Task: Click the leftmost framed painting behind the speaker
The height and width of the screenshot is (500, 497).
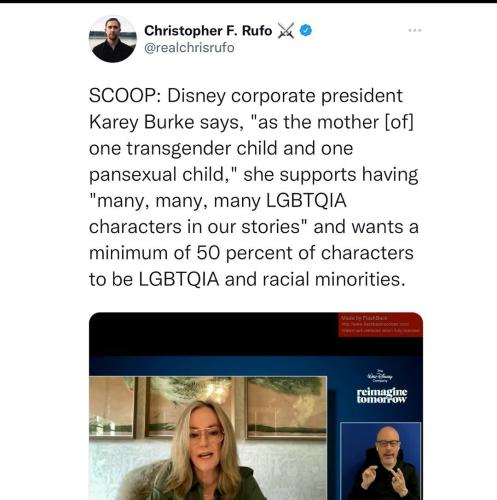Action: point(112,407)
